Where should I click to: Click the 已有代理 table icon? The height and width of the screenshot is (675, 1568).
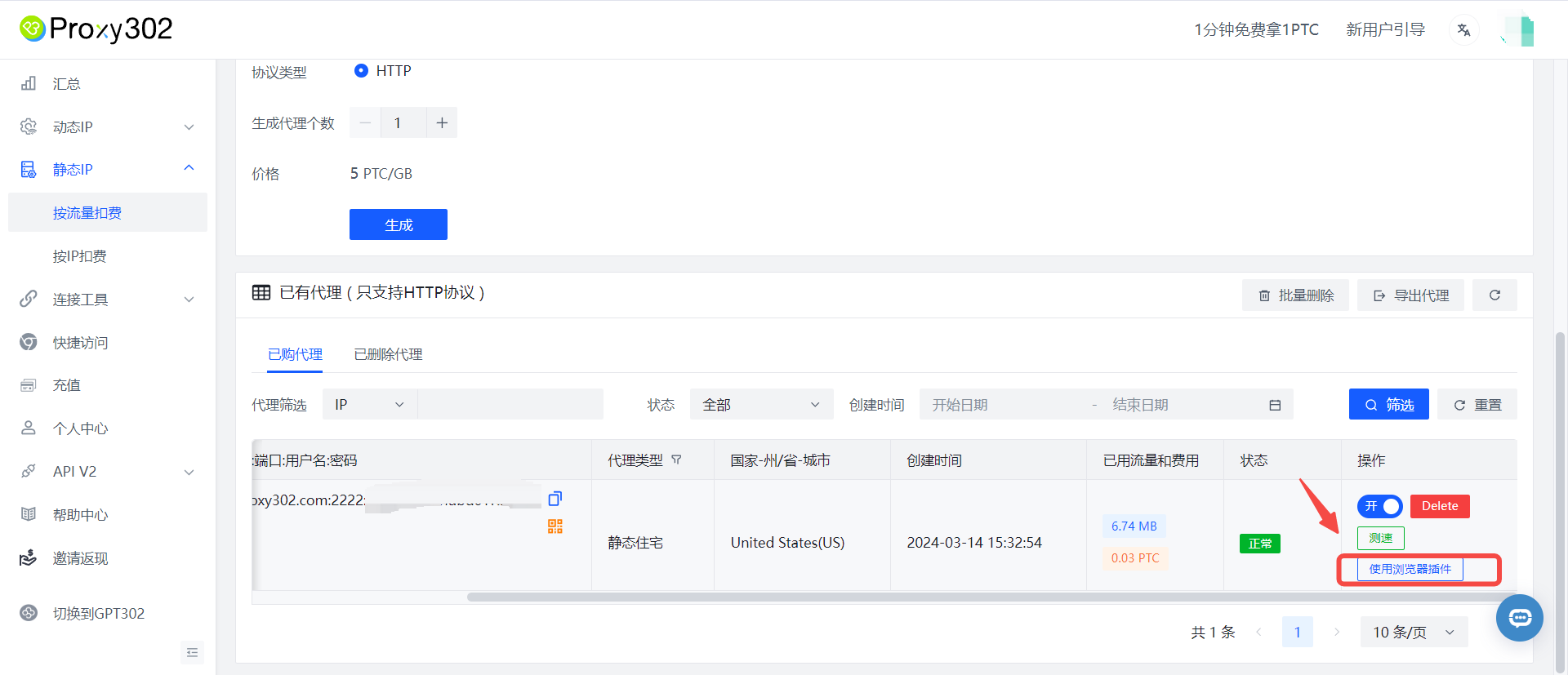click(261, 292)
